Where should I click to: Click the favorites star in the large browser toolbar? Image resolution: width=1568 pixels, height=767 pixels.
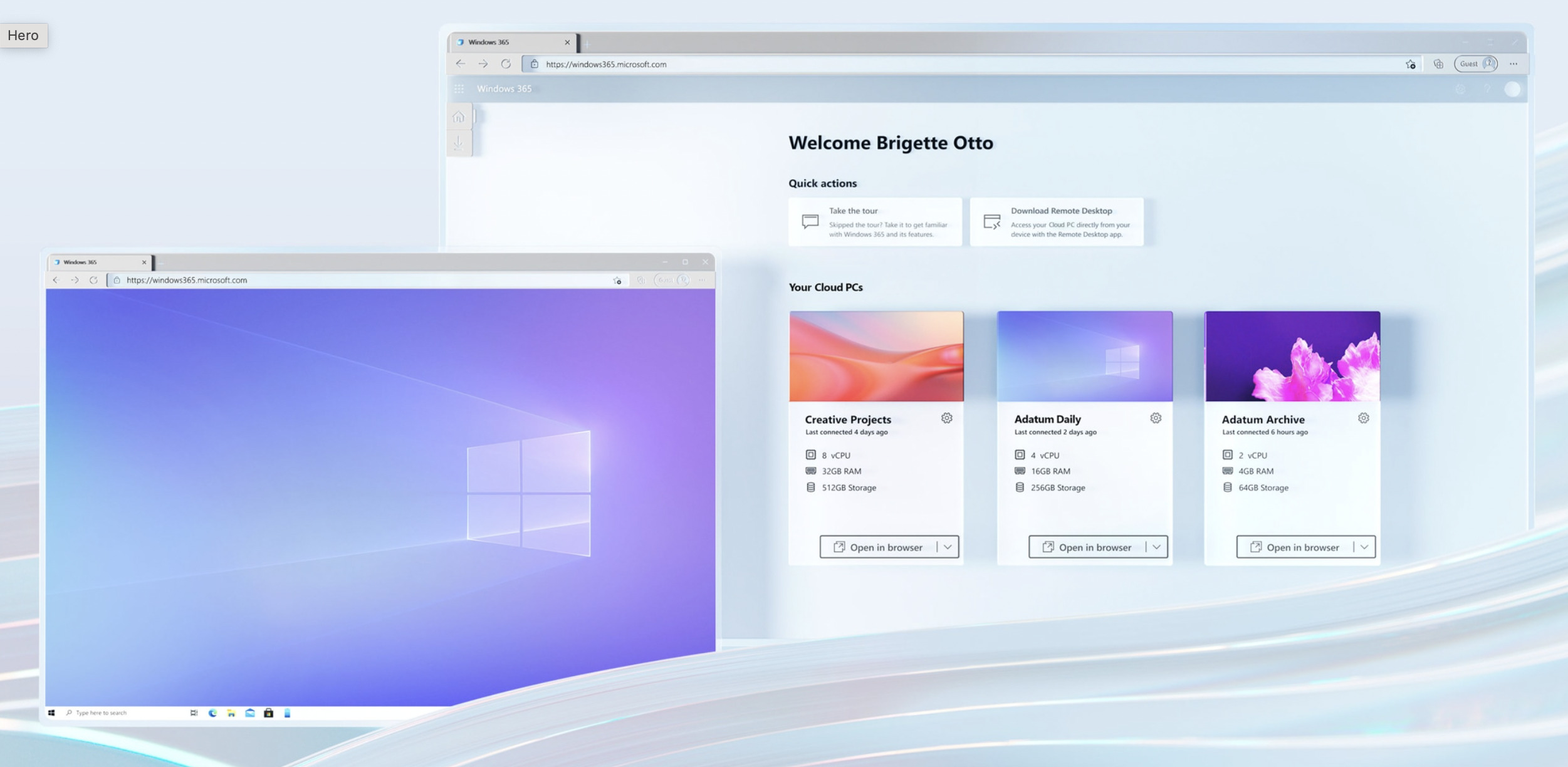coord(1411,64)
